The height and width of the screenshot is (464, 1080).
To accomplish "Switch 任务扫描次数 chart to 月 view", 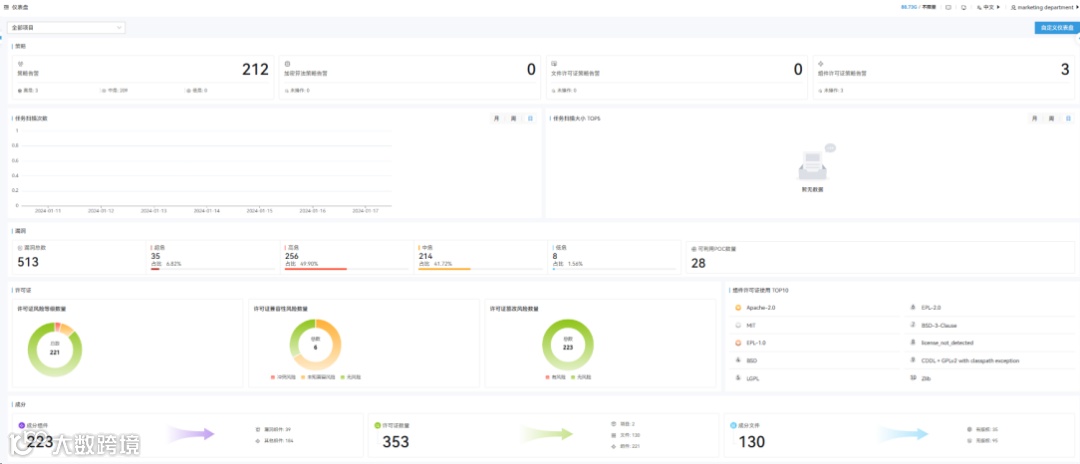I will click(x=496, y=118).
